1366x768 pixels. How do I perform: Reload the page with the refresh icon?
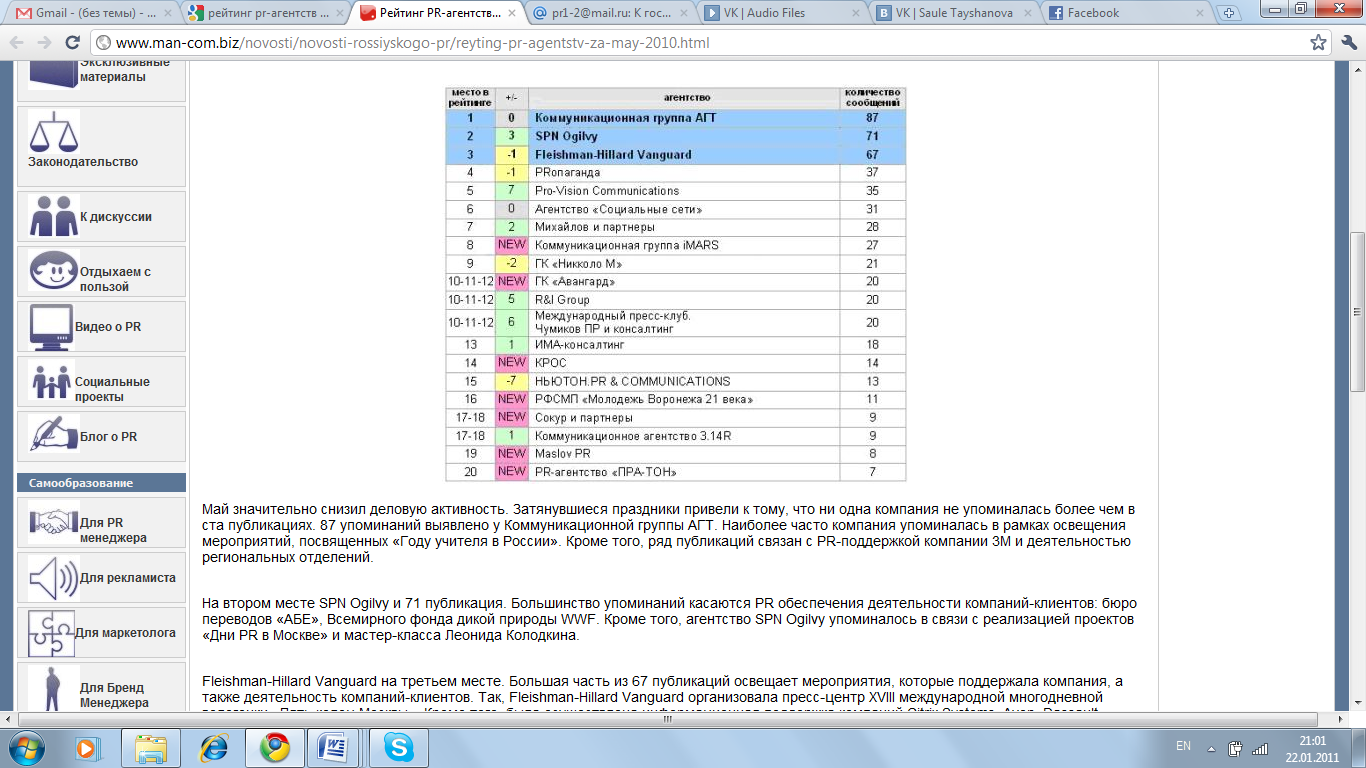(x=73, y=43)
